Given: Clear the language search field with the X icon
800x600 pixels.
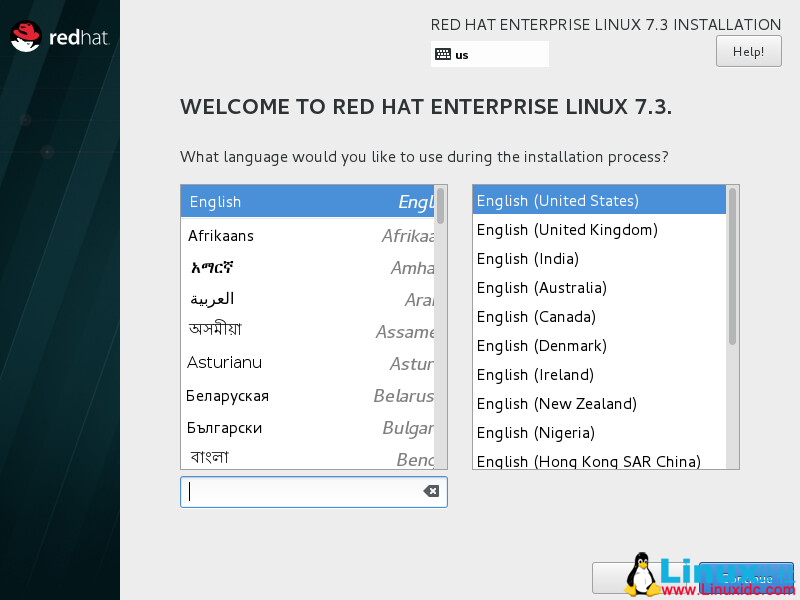Looking at the screenshot, I should [430, 491].
